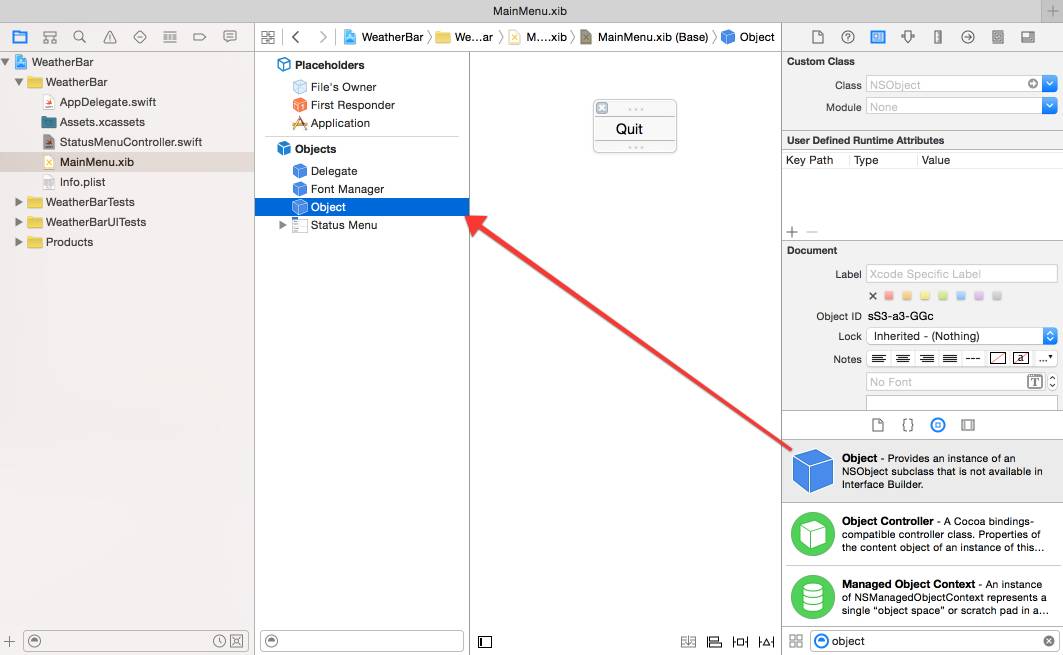Show the Quick Help inspector
1063x655 pixels.
(847, 37)
